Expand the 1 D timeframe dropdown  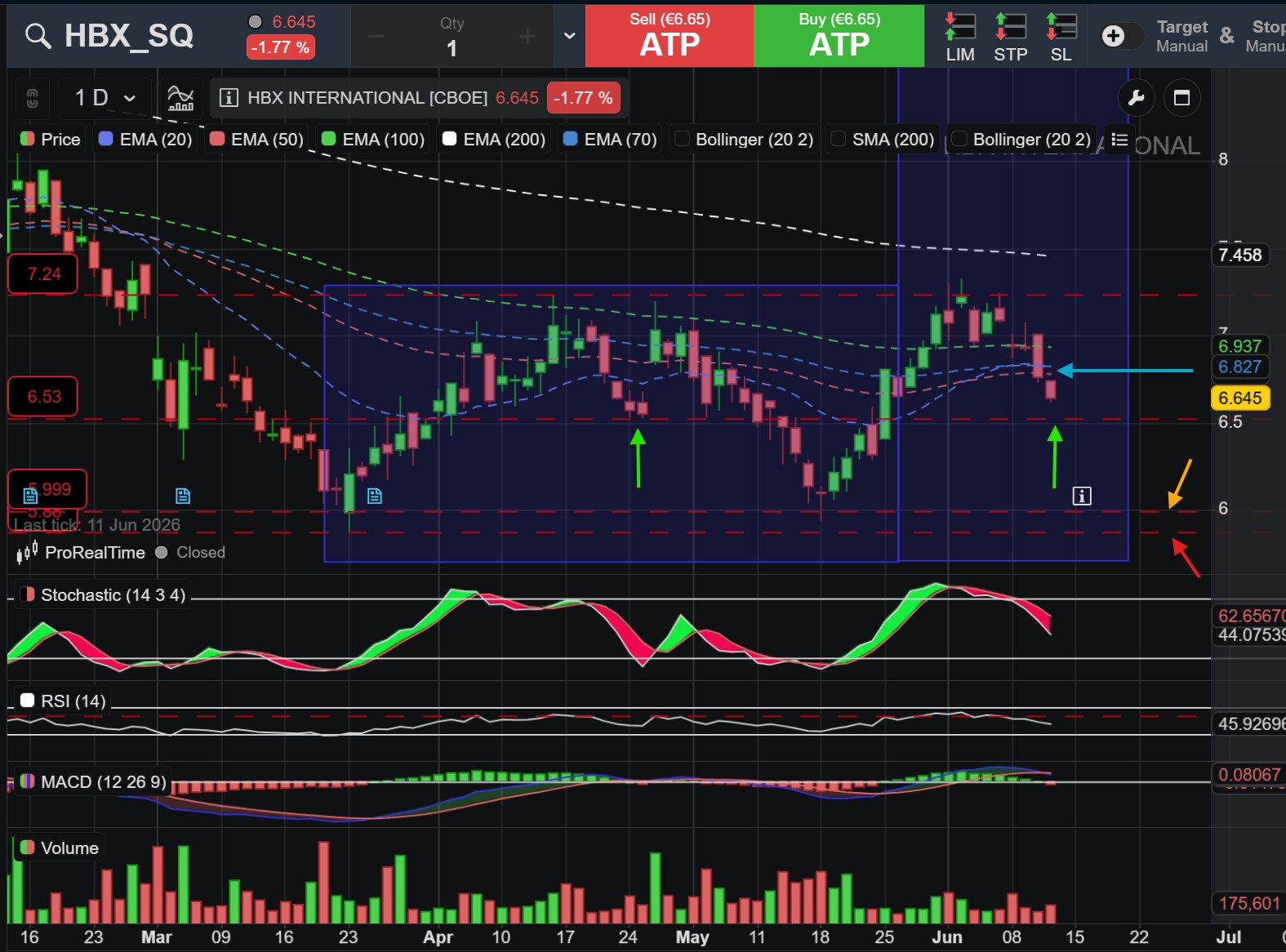[x=105, y=98]
